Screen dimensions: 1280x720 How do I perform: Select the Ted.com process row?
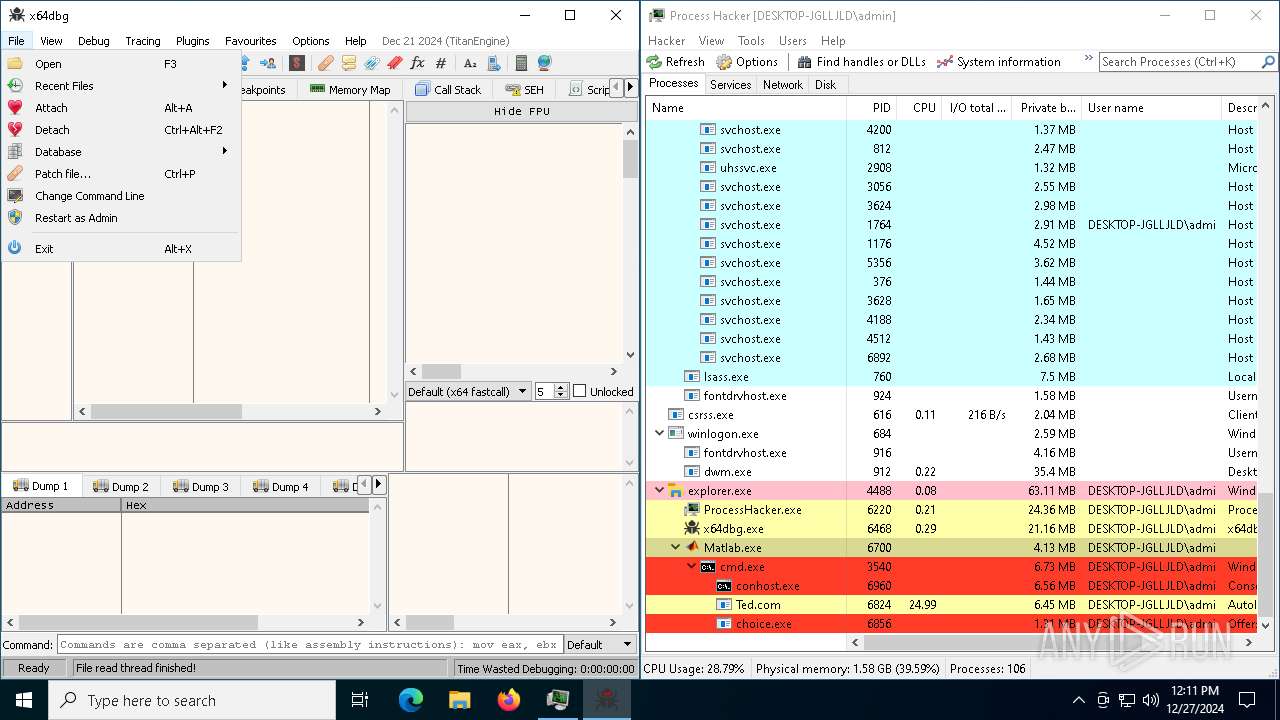click(951, 605)
